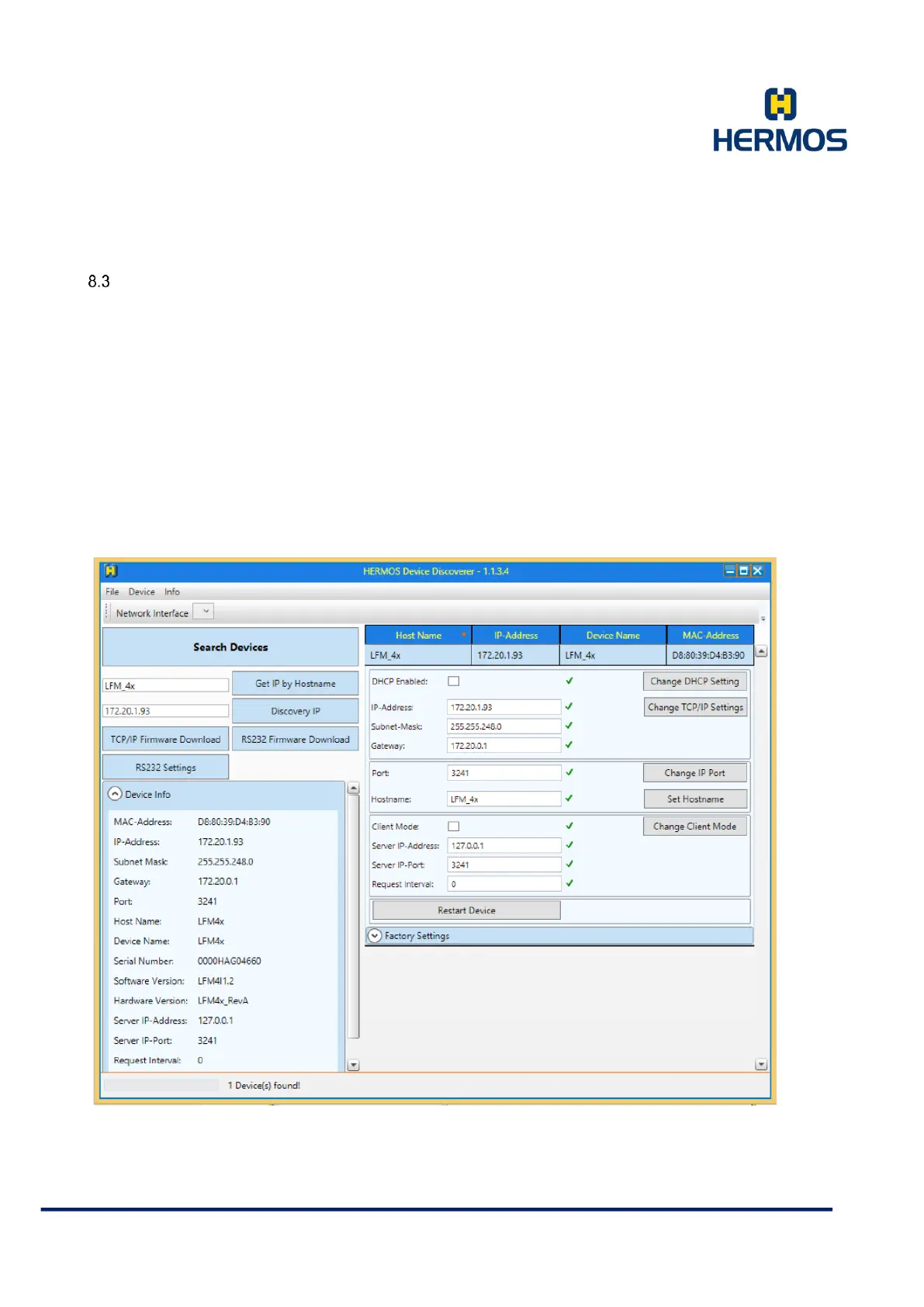Click the Subnet-Mask input field
924x1307 pixels.
(x=504, y=726)
